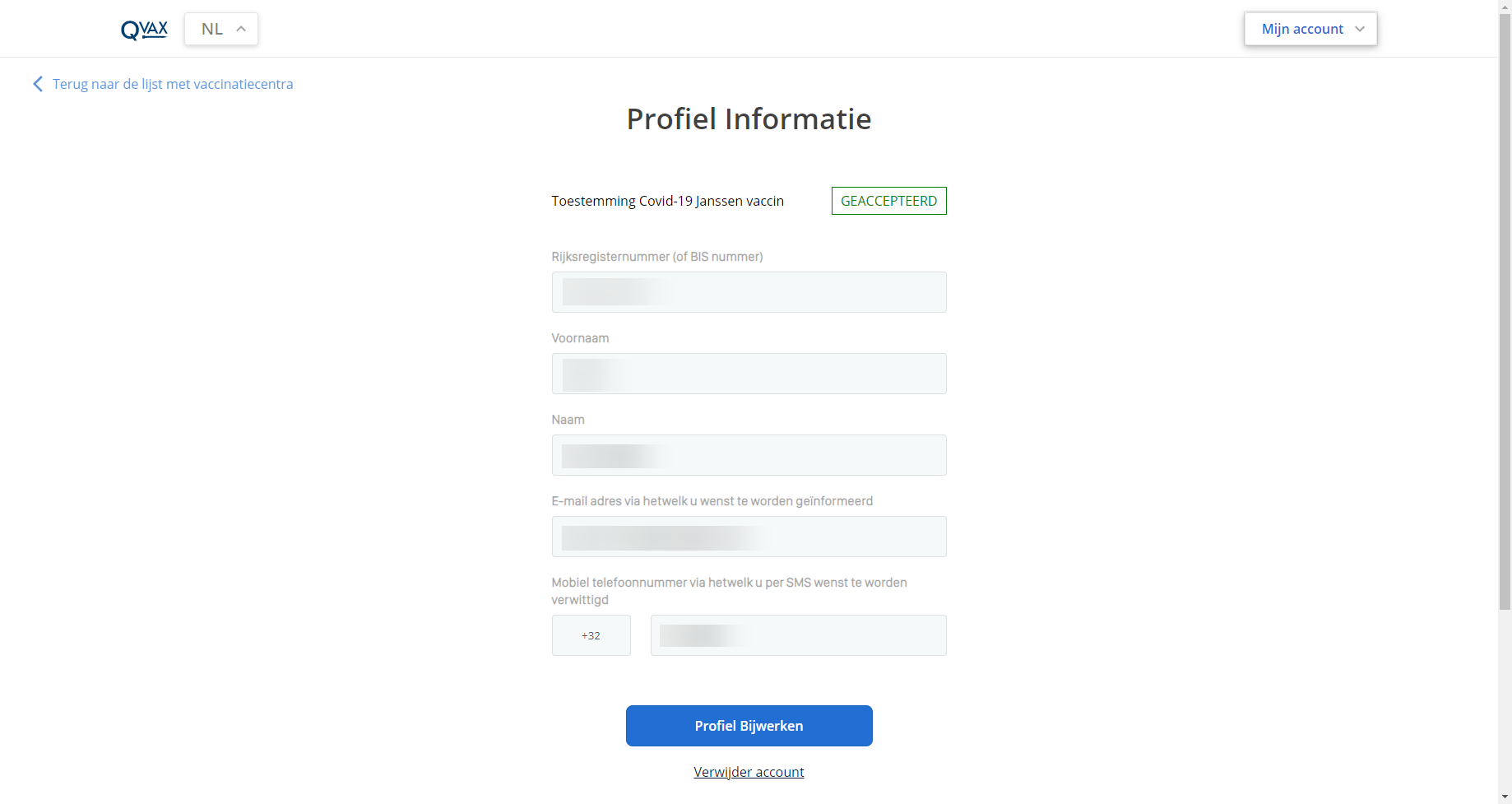Screen dimensions: 1512x804
Task: Click the scrollbar up arrow
Action: pyautogui.click(x=1505, y=6)
